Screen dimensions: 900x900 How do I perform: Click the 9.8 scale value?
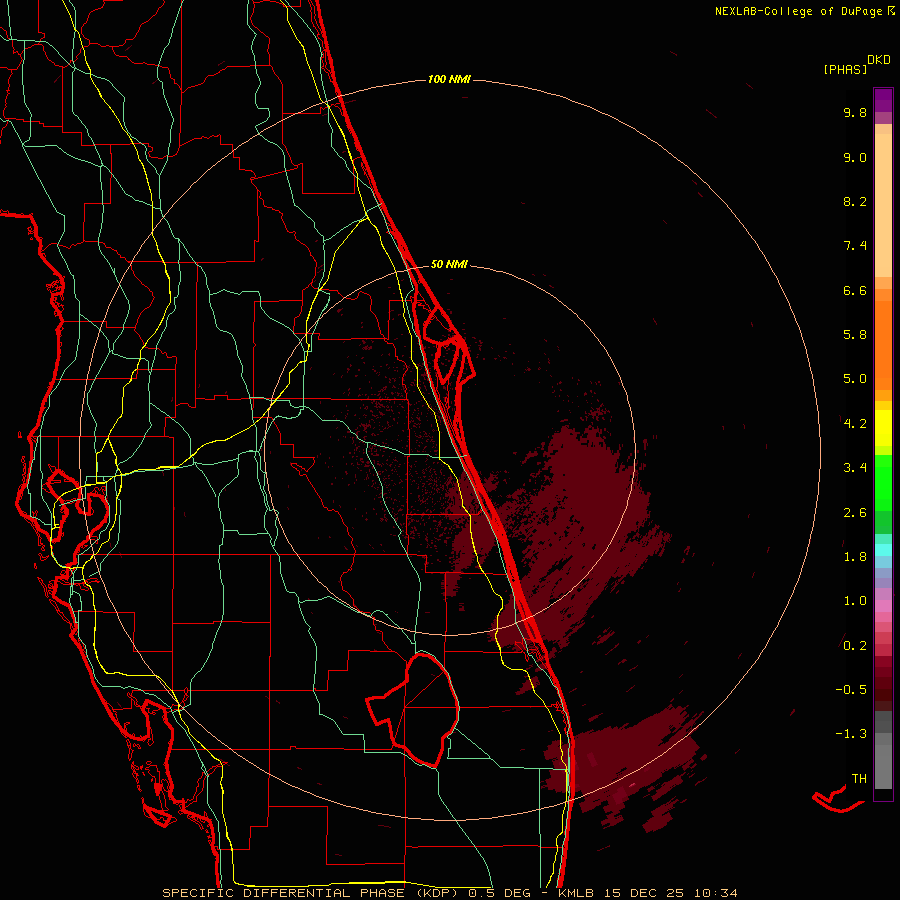point(855,112)
